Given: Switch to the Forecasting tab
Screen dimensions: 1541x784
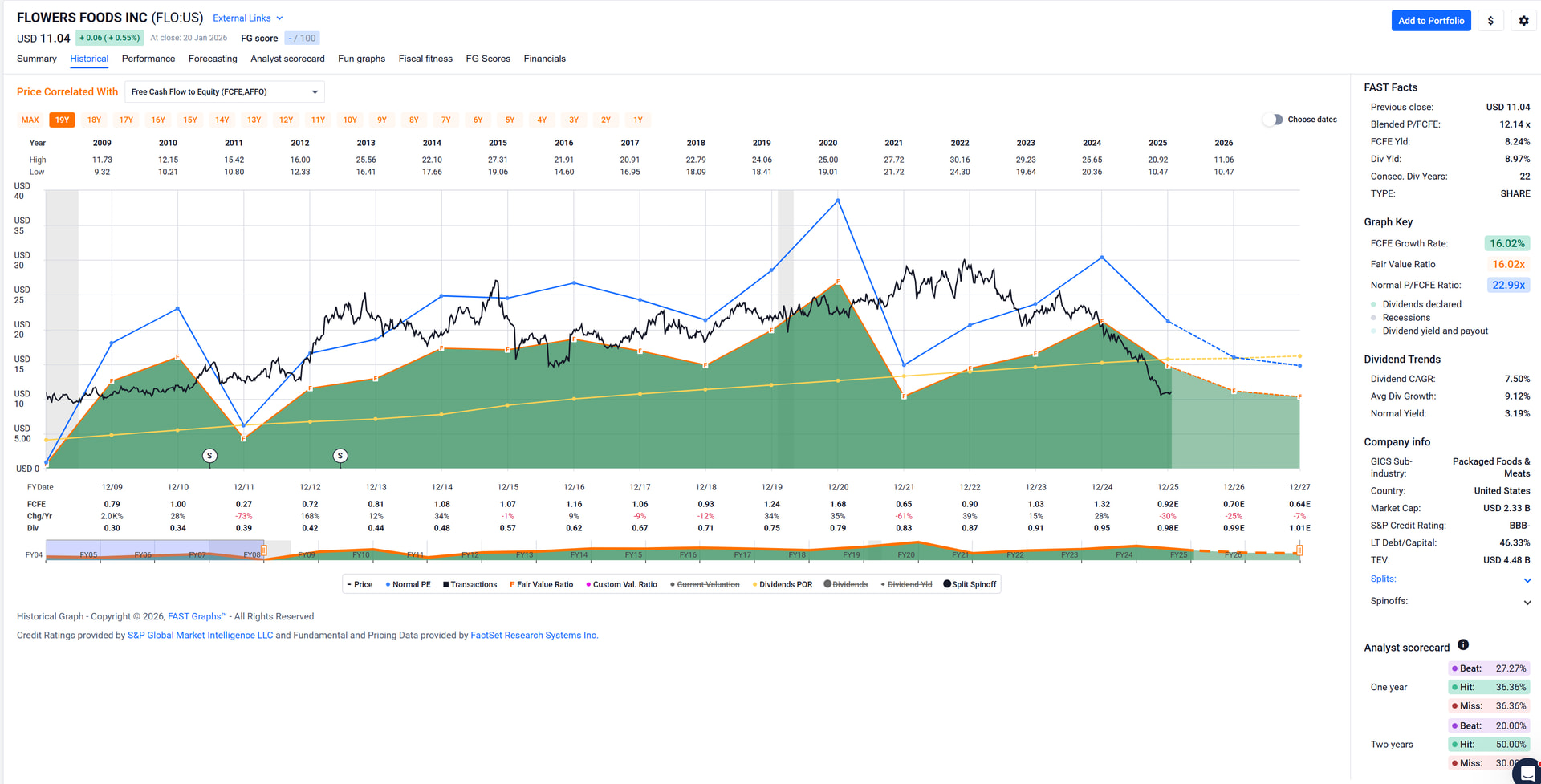Looking at the screenshot, I should [x=213, y=59].
